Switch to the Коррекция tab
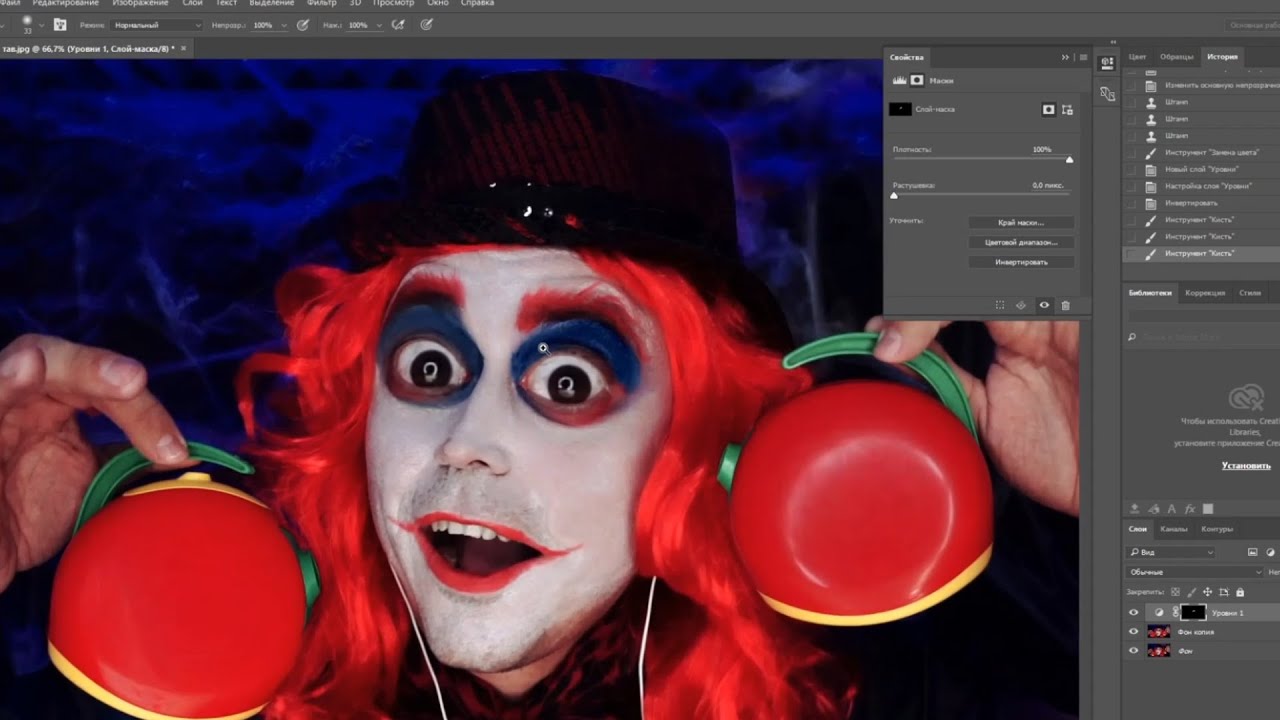1280x720 pixels. pos(1205,293)
